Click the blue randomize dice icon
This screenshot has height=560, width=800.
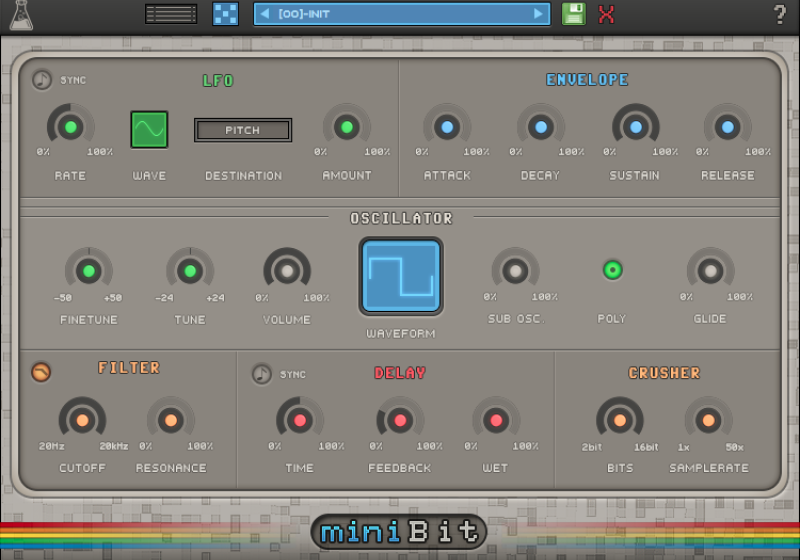tap(226, 14)
